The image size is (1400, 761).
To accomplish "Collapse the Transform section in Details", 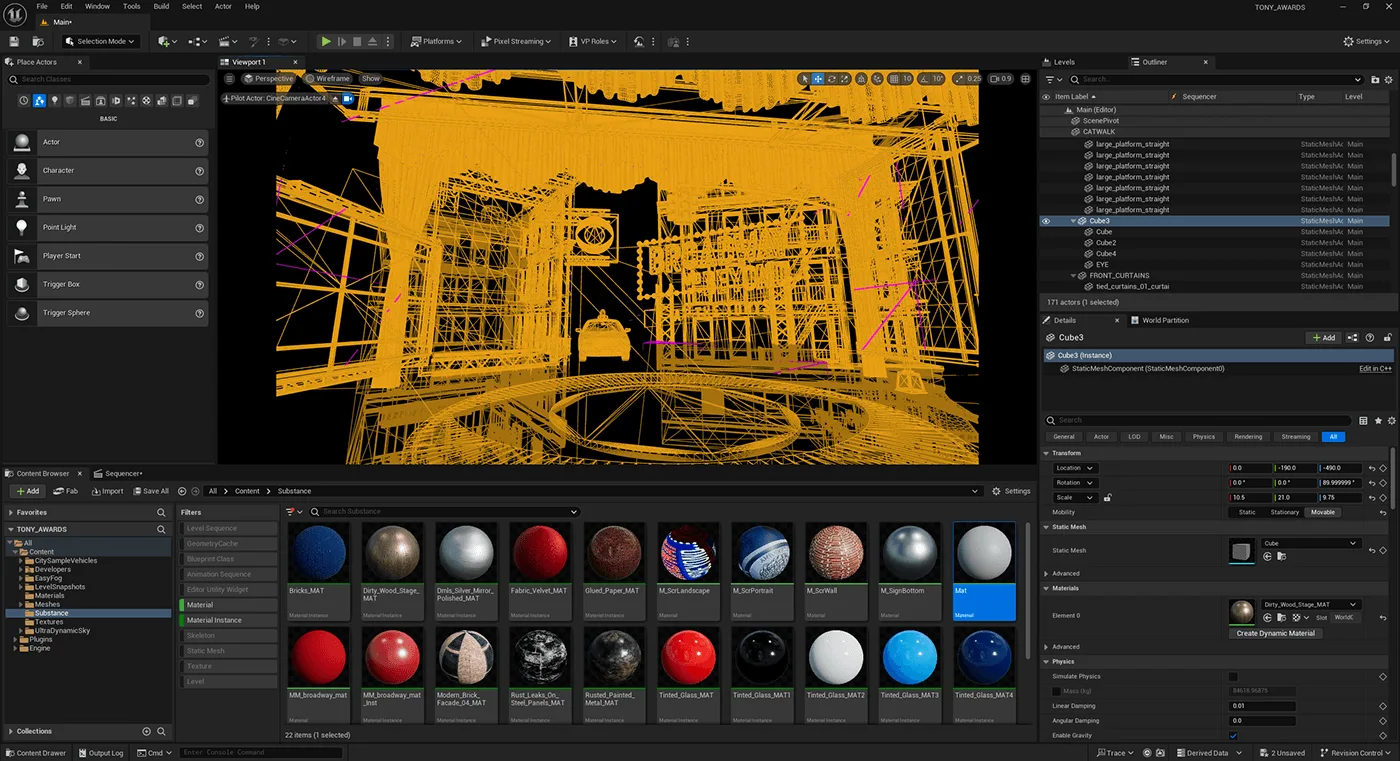I will click(x=1047, y=453).
